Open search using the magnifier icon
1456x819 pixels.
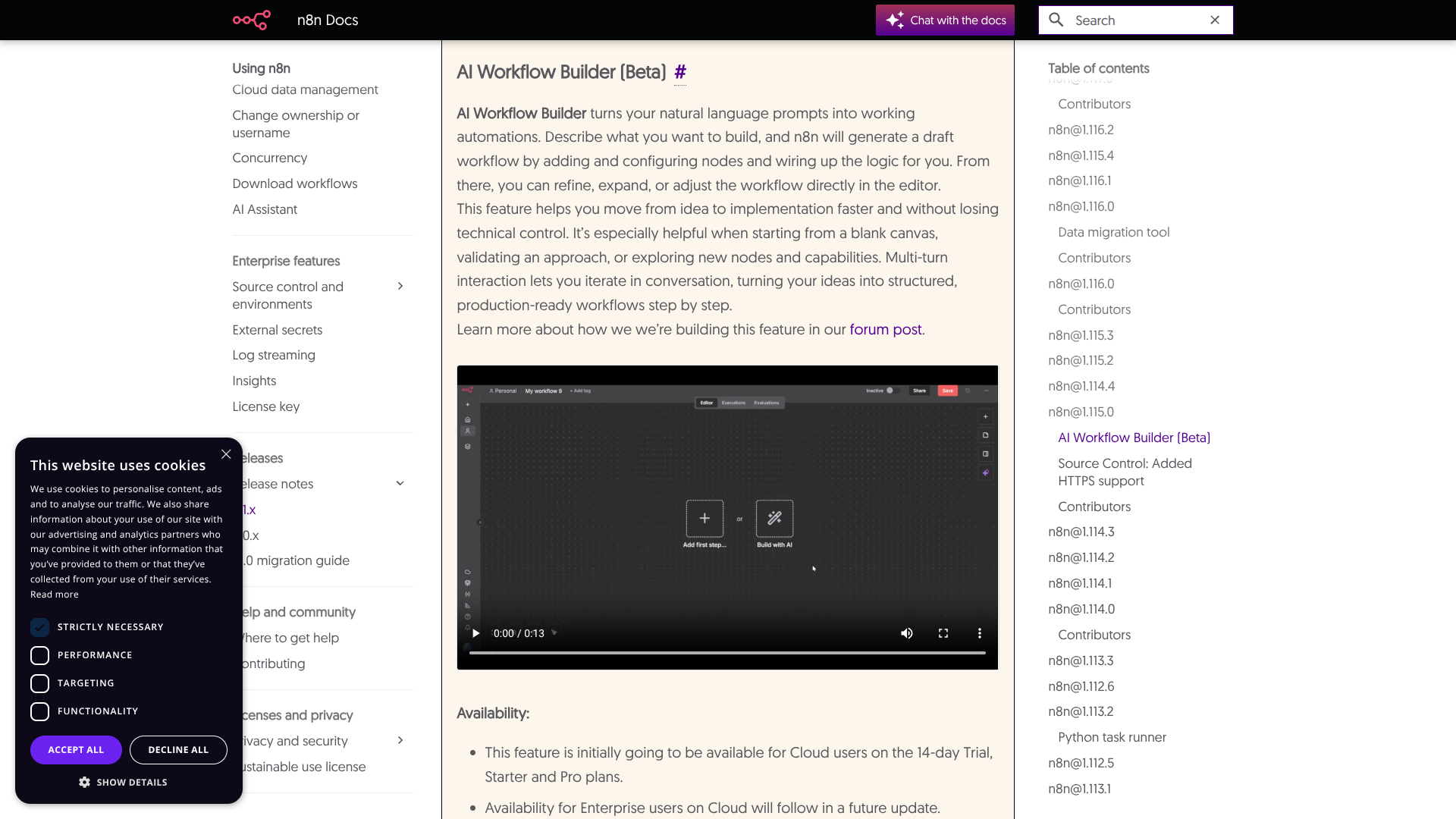(1056, 20)
